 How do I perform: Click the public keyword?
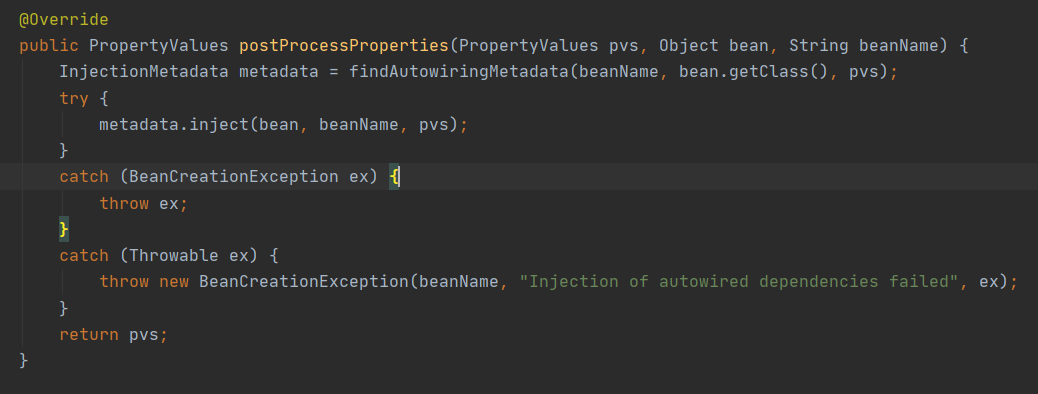(x=49, y=46)
